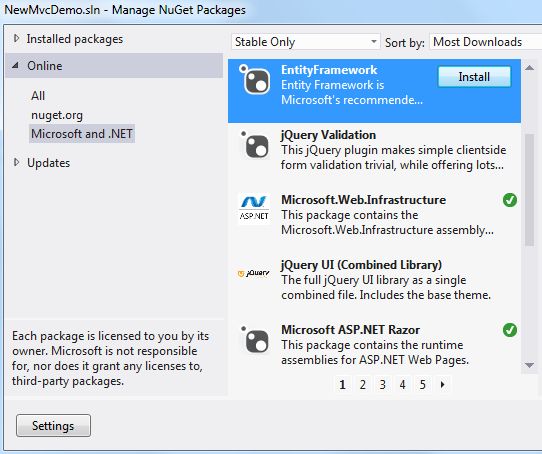
Task: Click the 'runtime assemblies for ASP.NET Web Pages' description
Action: [375, 352]
